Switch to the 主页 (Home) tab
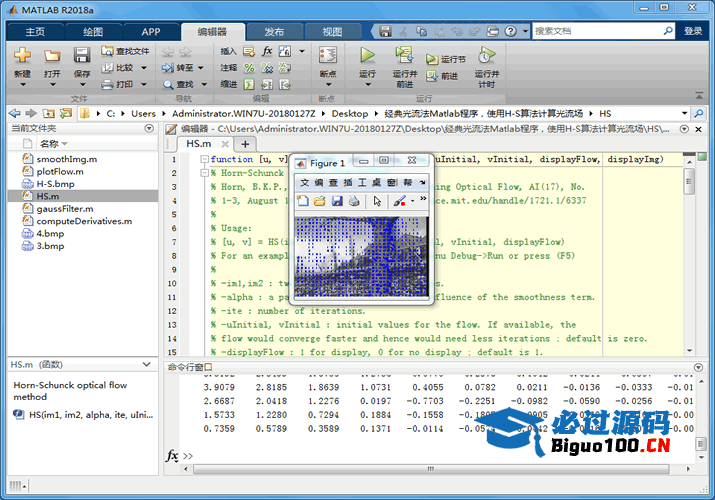The width and height of the screenshot is (715, 500). pyautogui.click(x=35, y=31)
